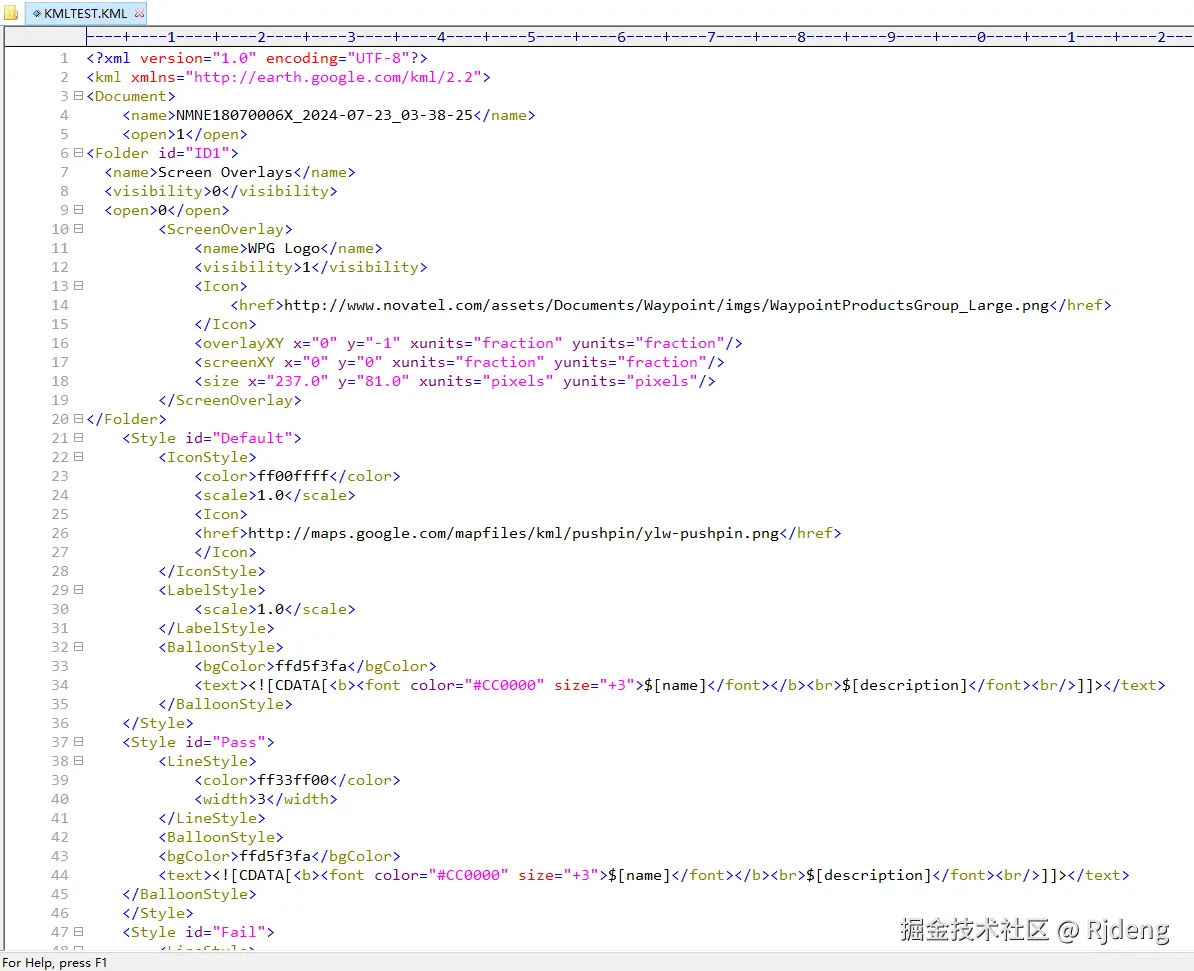This screenshot has height=971, width=1194.
Task: Collapse the Folder ID1 block on line 6
Action: 78,153
